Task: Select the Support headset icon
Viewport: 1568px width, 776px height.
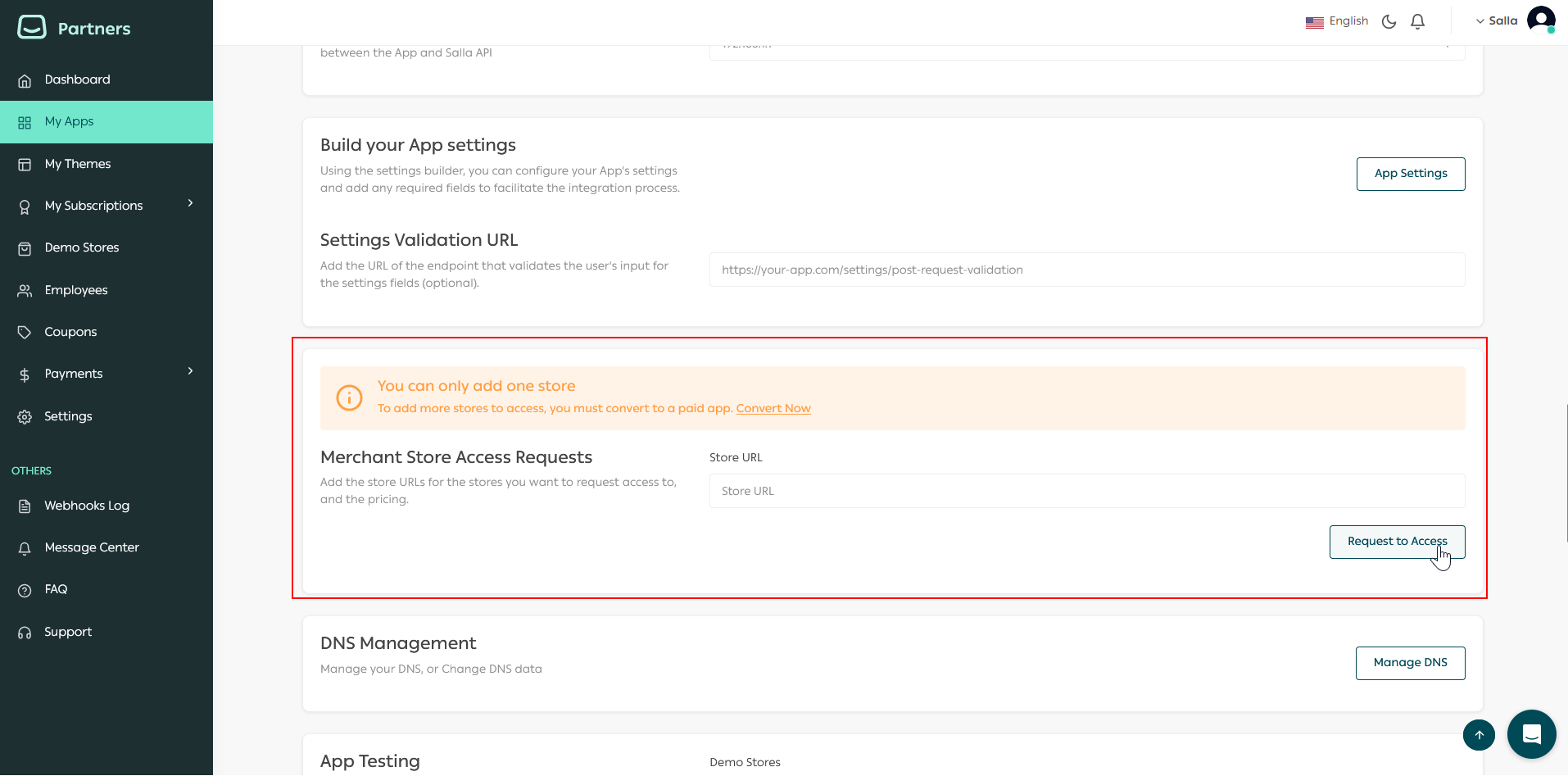Action: pyautogui.click(x=25, y=631)
